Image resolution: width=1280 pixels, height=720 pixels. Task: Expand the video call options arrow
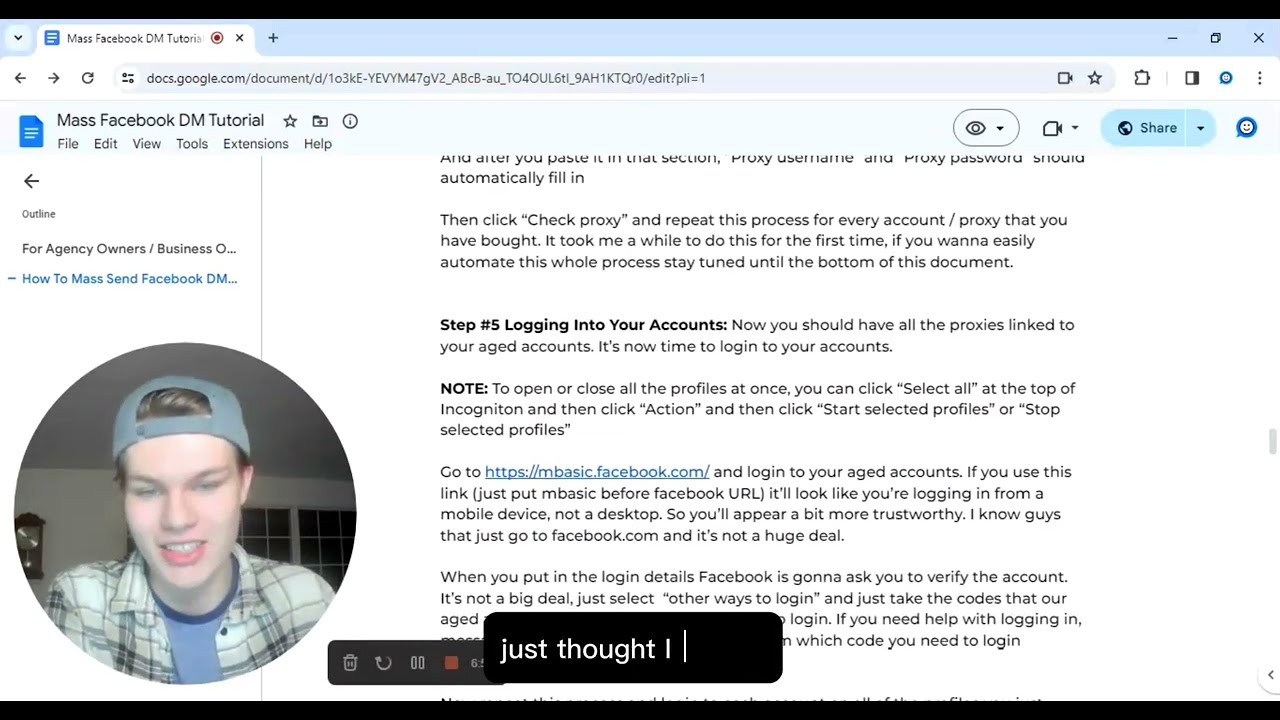pyautogui.click(x=1075, y=128)
